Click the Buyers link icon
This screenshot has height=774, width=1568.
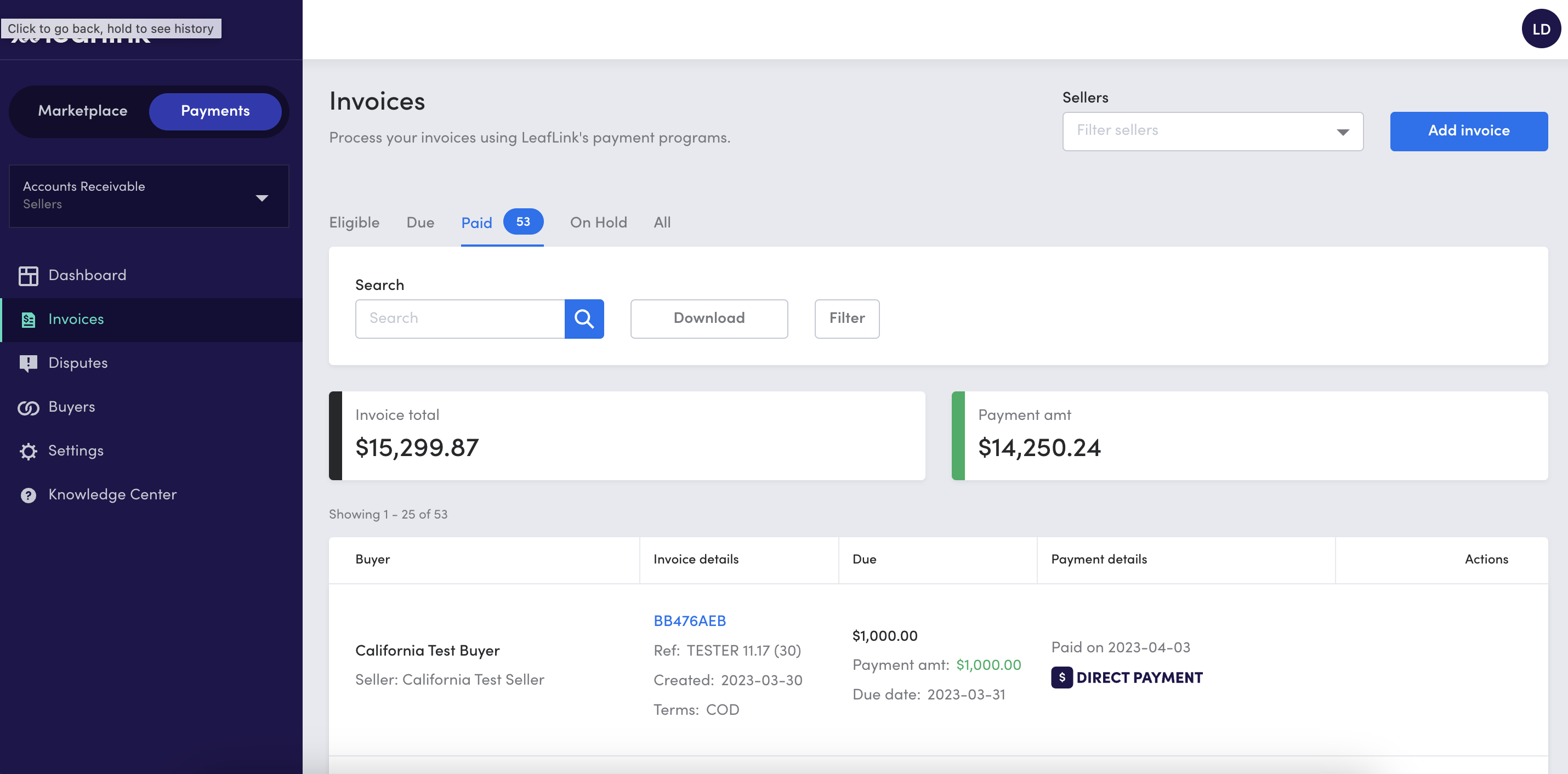(28, 407)
